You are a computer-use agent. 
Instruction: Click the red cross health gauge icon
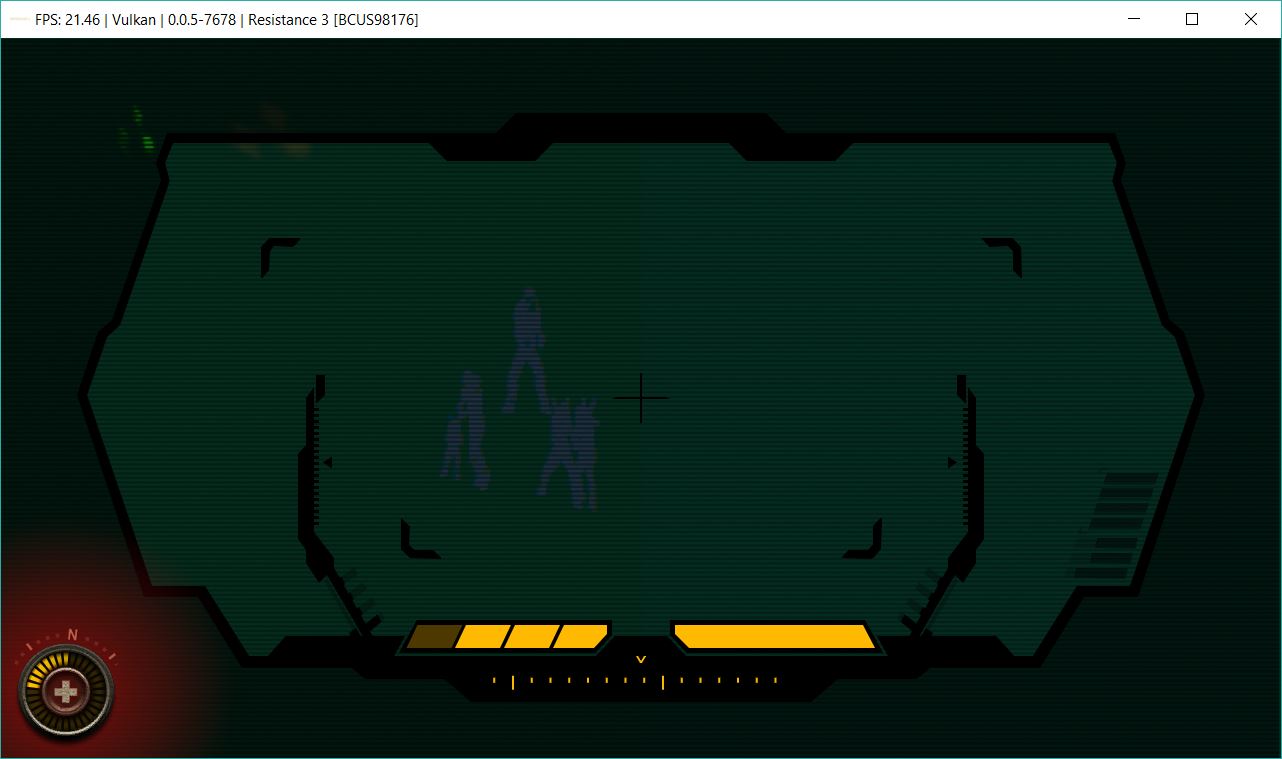coord(66,691)
